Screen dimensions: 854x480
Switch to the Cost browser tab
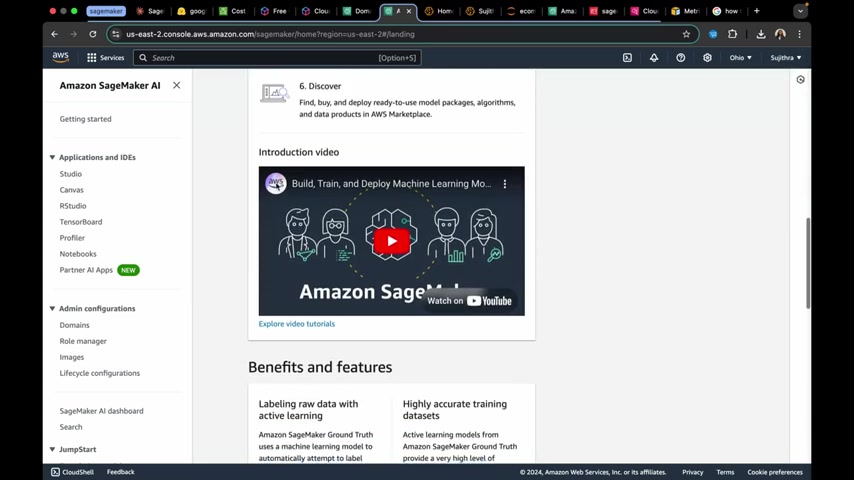point(233,11)
